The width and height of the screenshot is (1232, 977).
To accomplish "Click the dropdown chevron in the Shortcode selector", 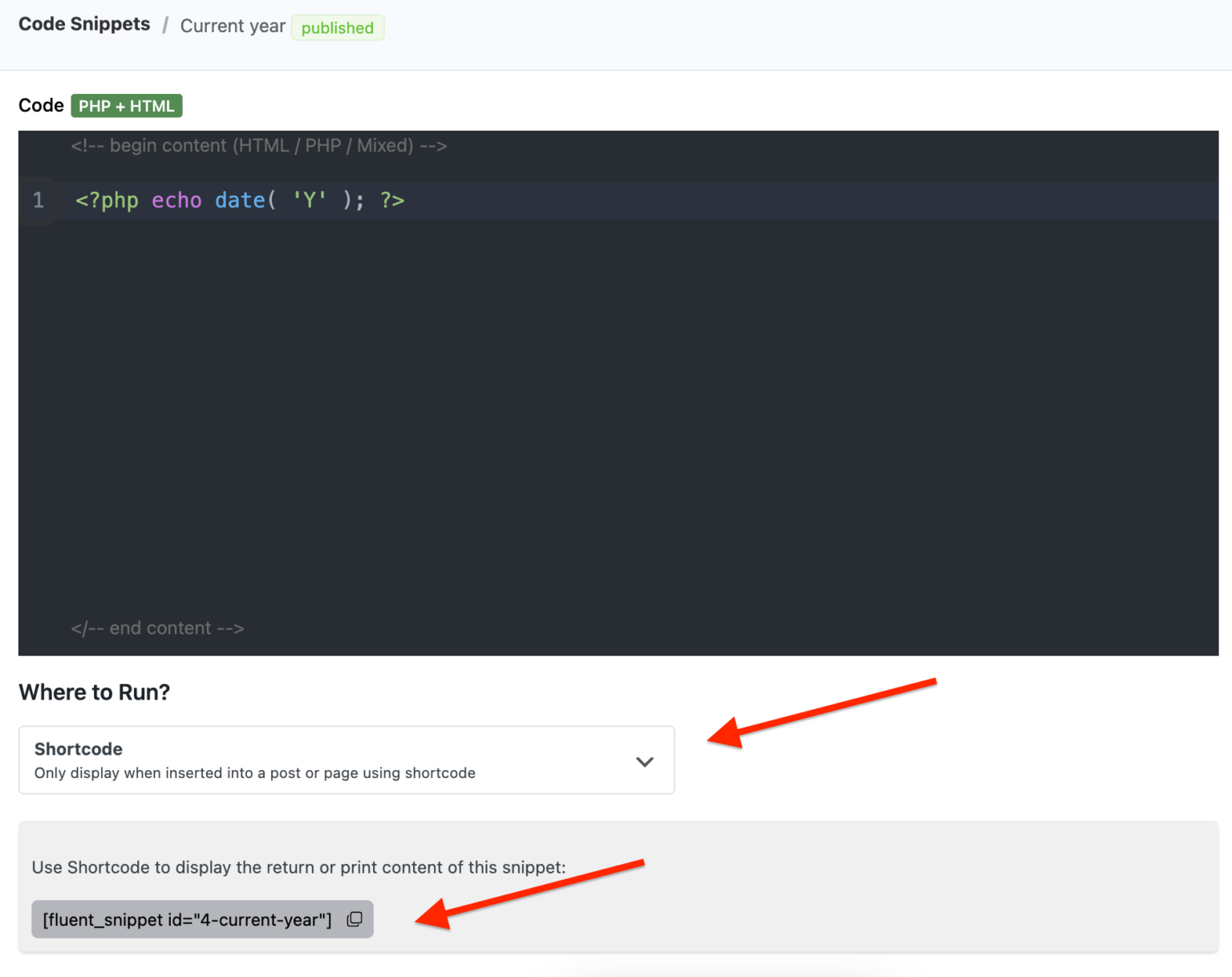I will (x=644, y=761).
